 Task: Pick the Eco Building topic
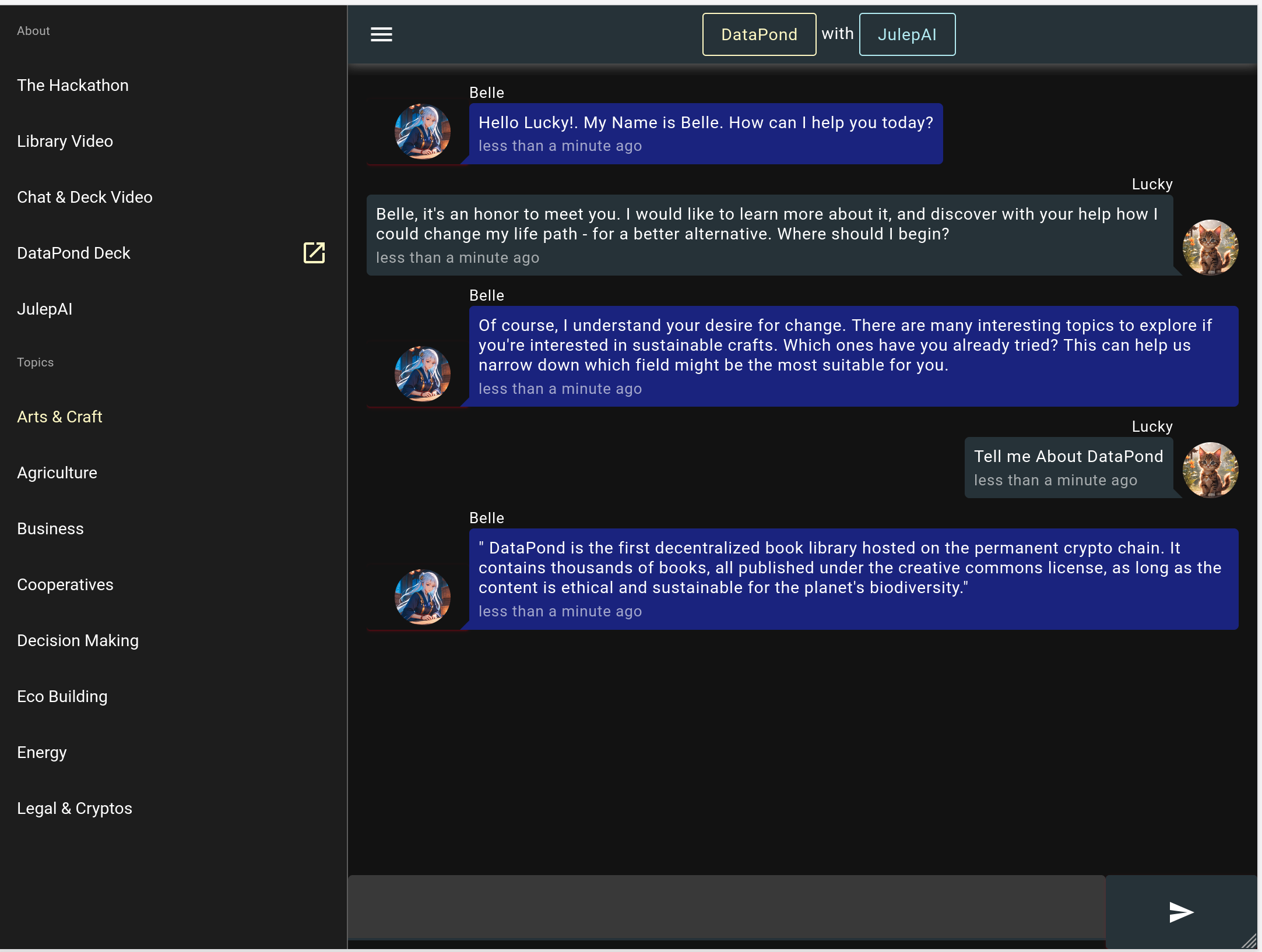coord(62,696)
